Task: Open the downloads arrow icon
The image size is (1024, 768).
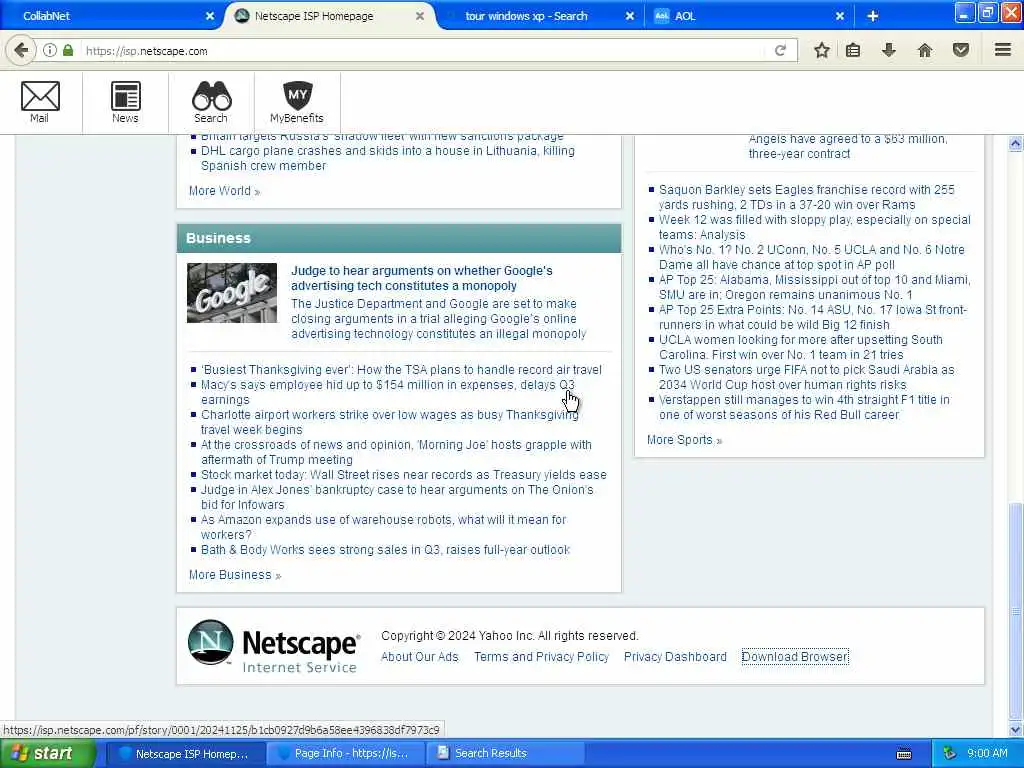Action: pos(888,50)
